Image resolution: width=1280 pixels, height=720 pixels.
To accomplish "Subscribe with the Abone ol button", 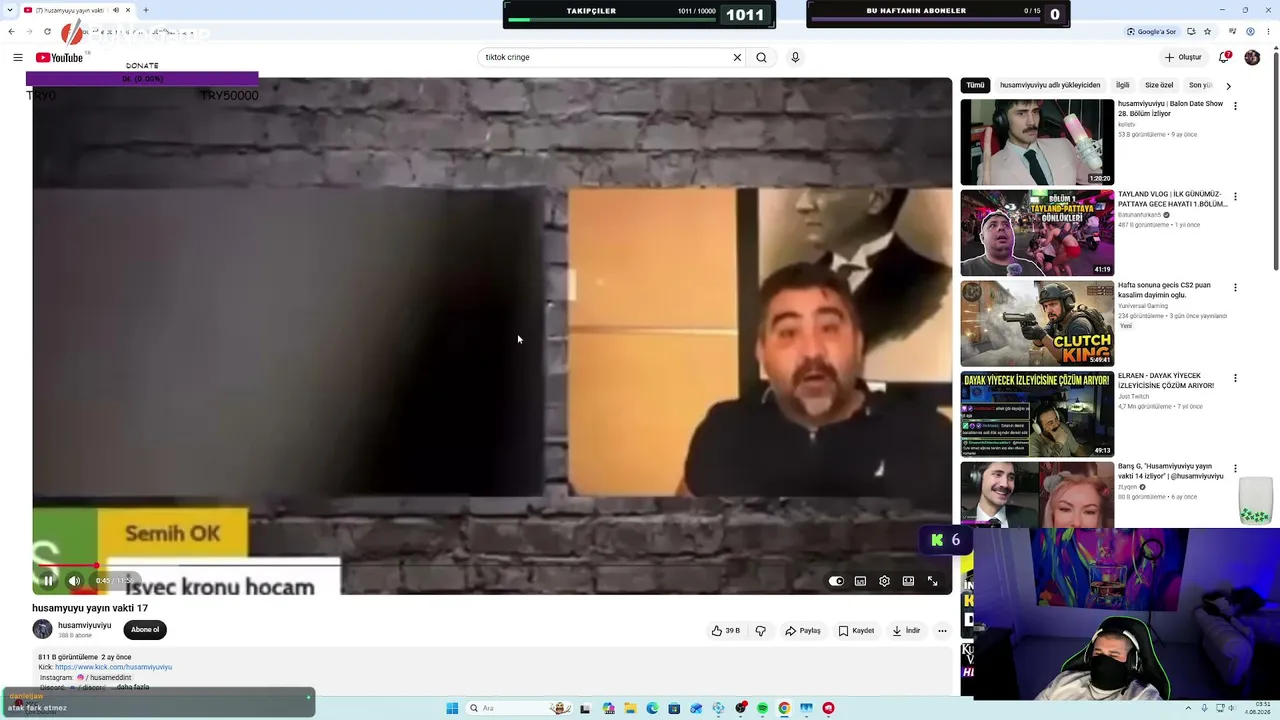I will pyautogui.click(x=145, y=630).
